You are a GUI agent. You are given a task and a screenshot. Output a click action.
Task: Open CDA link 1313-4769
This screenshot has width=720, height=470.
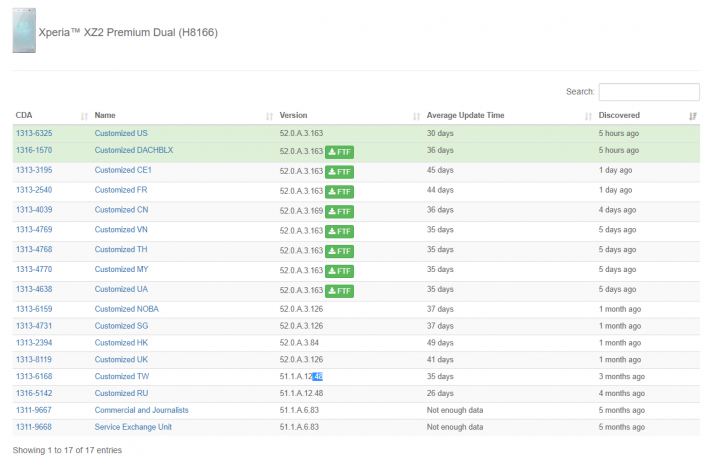click(x=34, y=229)
